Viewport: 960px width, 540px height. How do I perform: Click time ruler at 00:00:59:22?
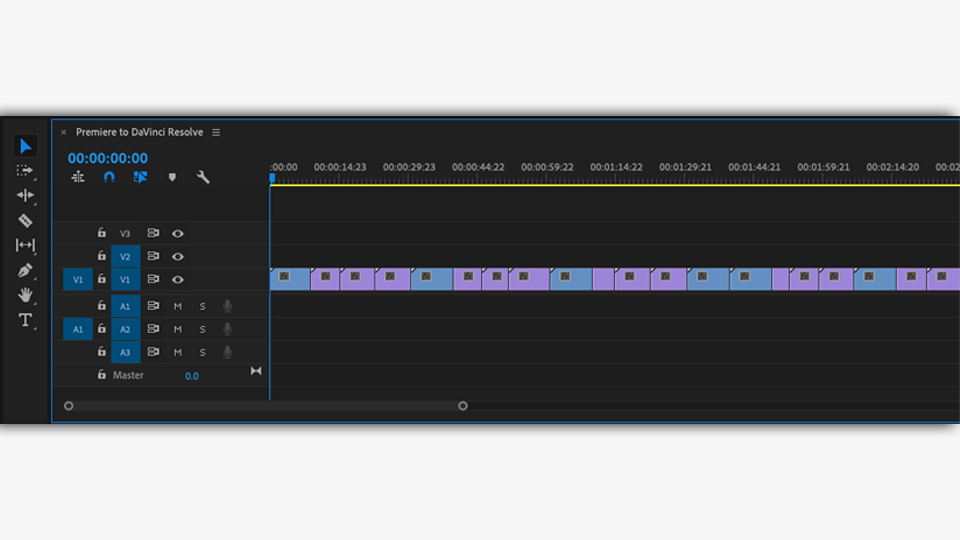pos(547,167)
